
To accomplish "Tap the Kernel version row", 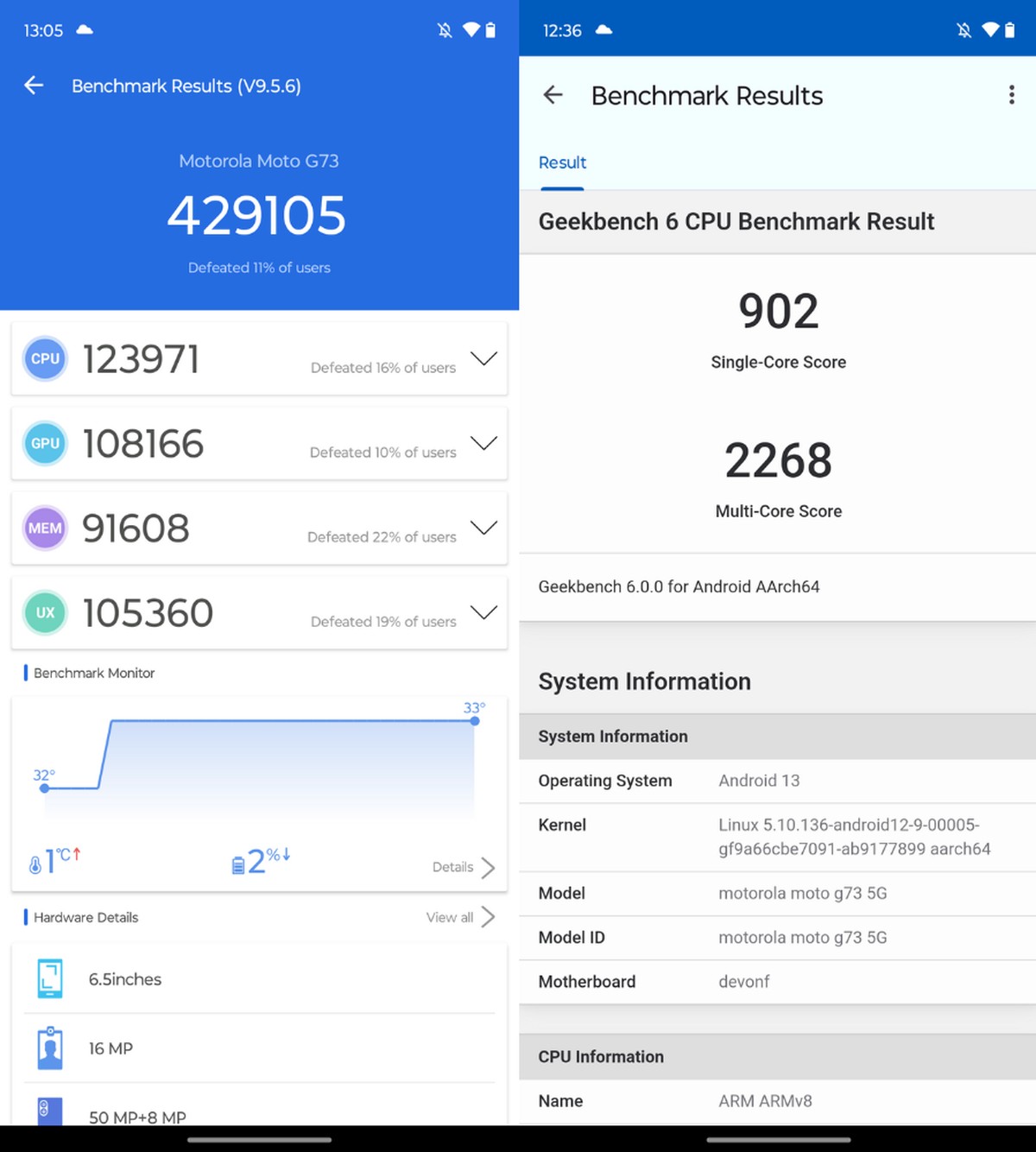I will coord(777,837).
